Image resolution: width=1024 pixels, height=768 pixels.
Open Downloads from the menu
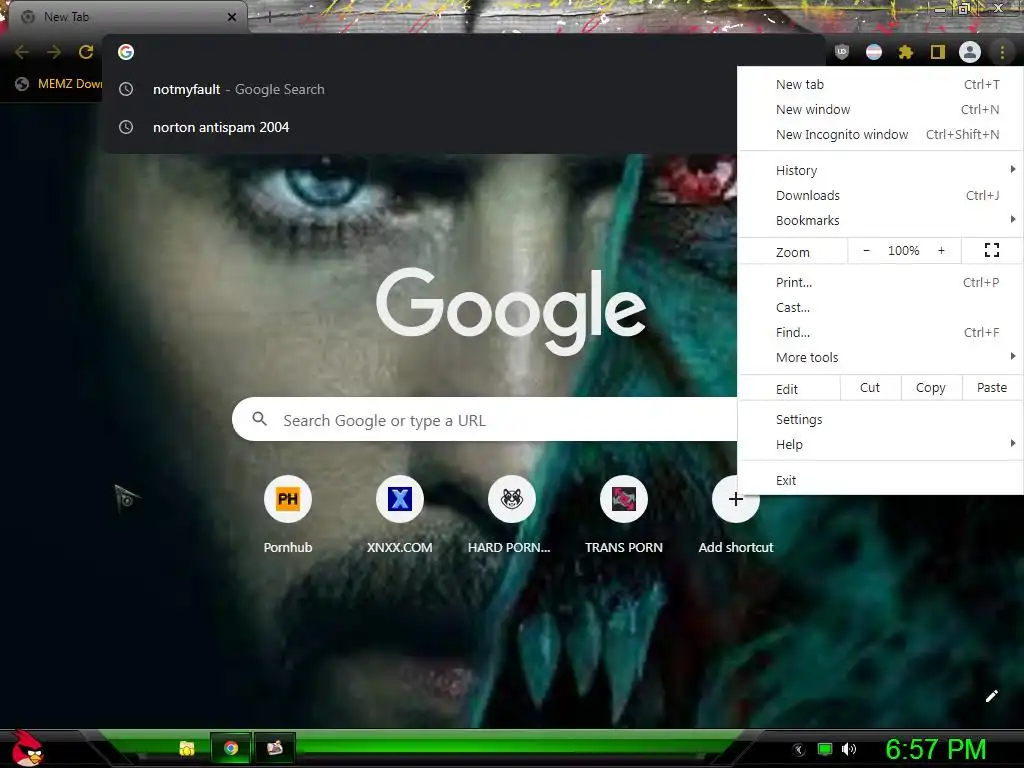(880, 195)
